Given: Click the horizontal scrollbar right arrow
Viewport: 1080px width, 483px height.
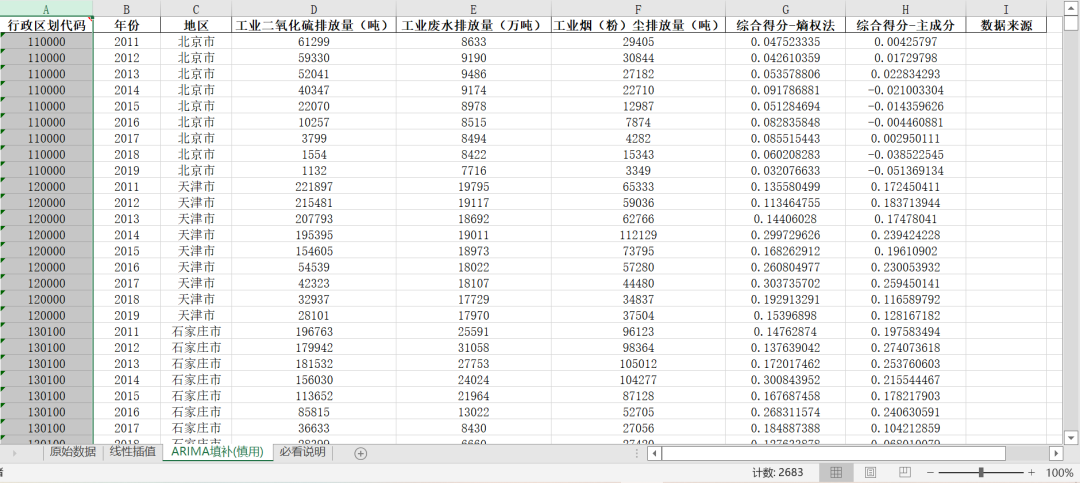Looking at the screenshot, I should coord(1056,453).
